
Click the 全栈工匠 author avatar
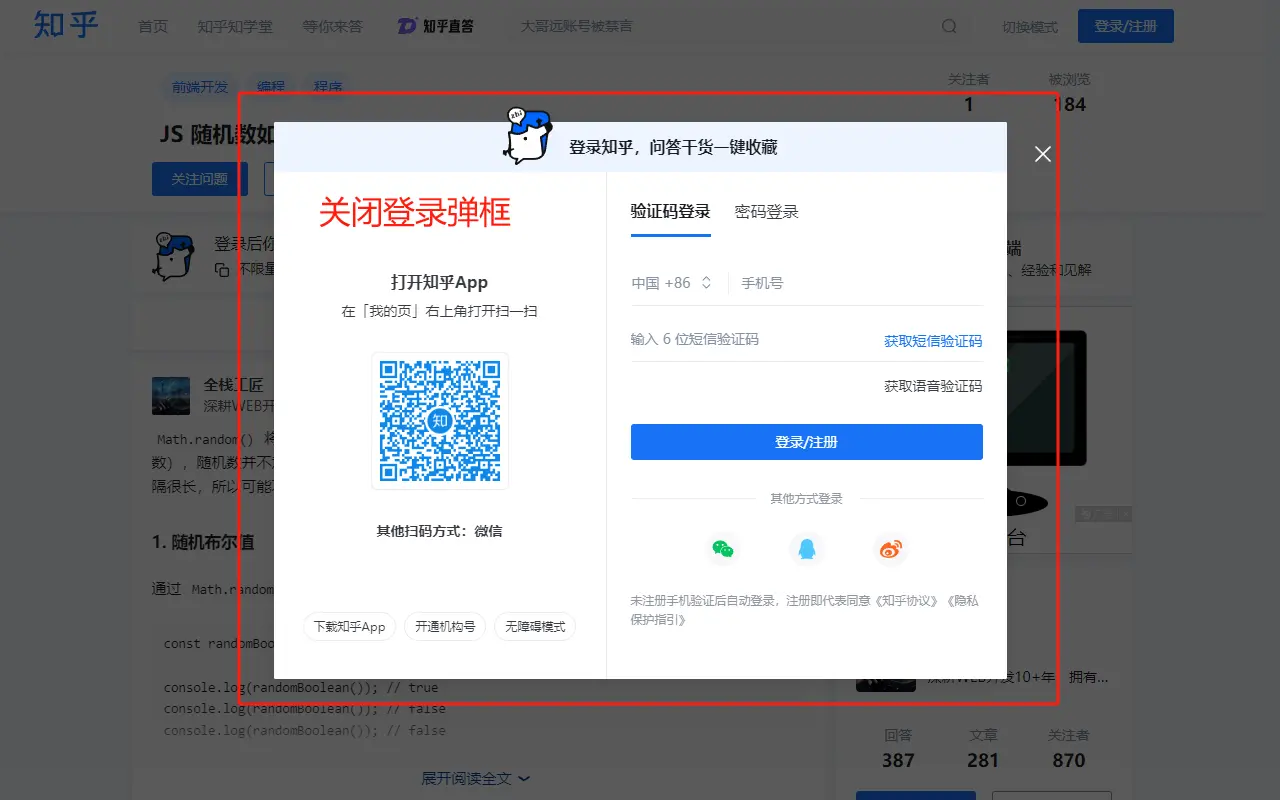coord(171,395)
